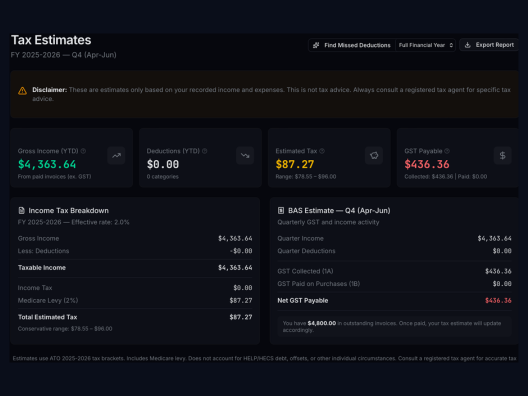The width and height of the screenshot is (528, 396).
Task: Click the document icon beside Income Tax Breakdown
Action: 22,211
